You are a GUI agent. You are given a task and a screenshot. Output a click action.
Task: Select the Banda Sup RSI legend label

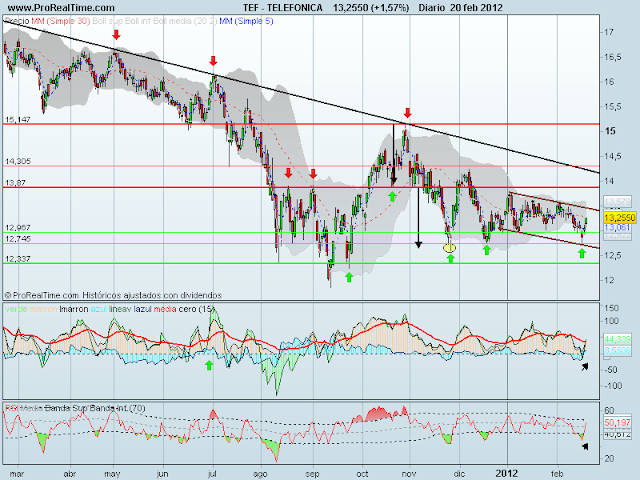[66, 408]
